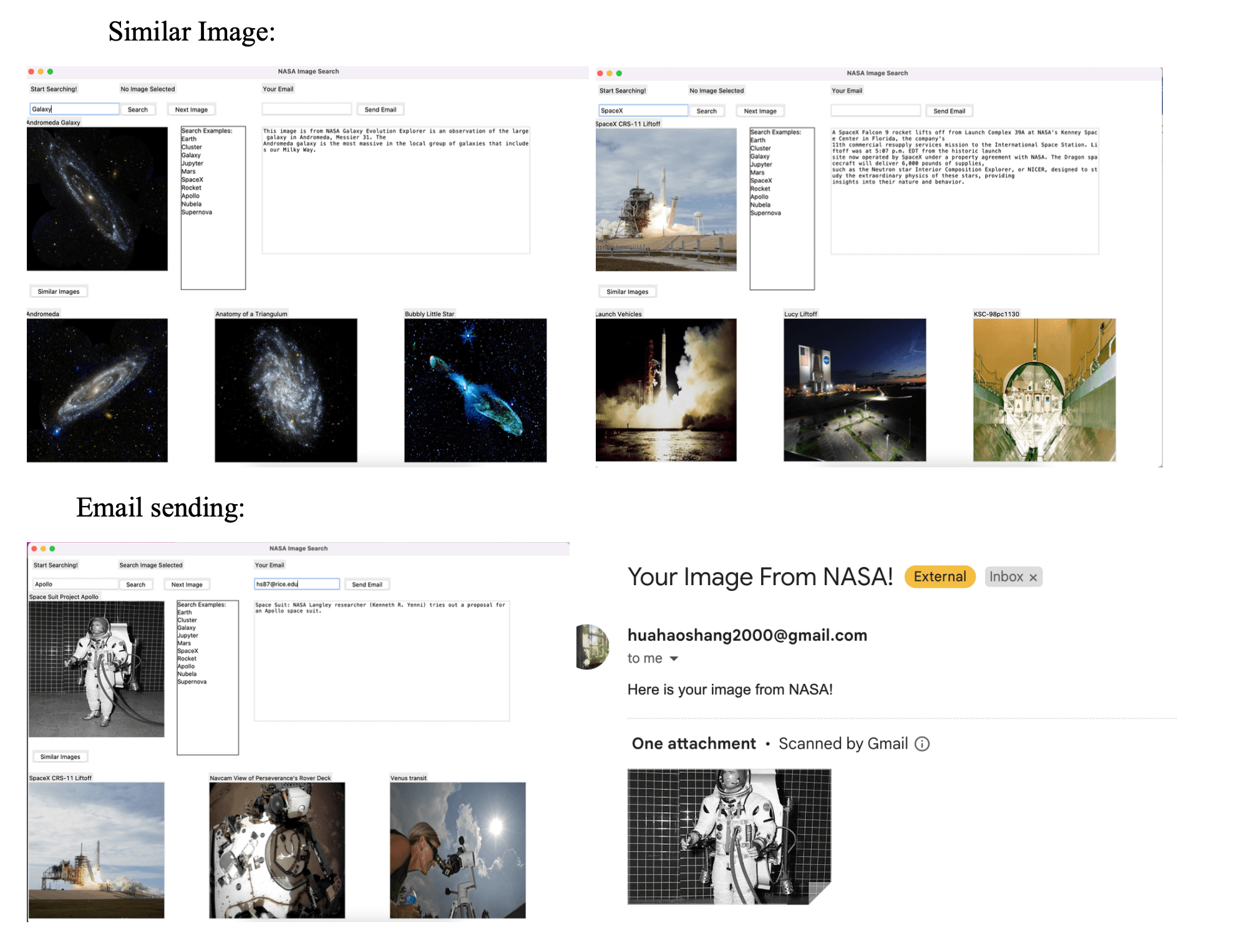Choose 'Mars' in the SpaceX window examples list
Viewport: 1239px width, 952px height.
pyautogui.click(x=757, y=172)
